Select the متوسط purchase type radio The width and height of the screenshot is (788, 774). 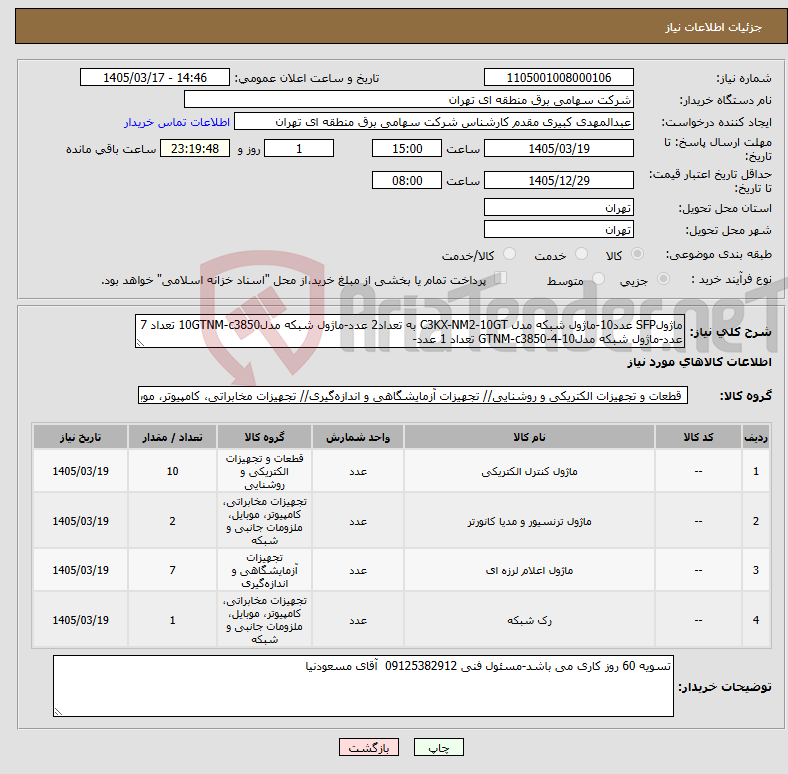(x=599, y=279)
